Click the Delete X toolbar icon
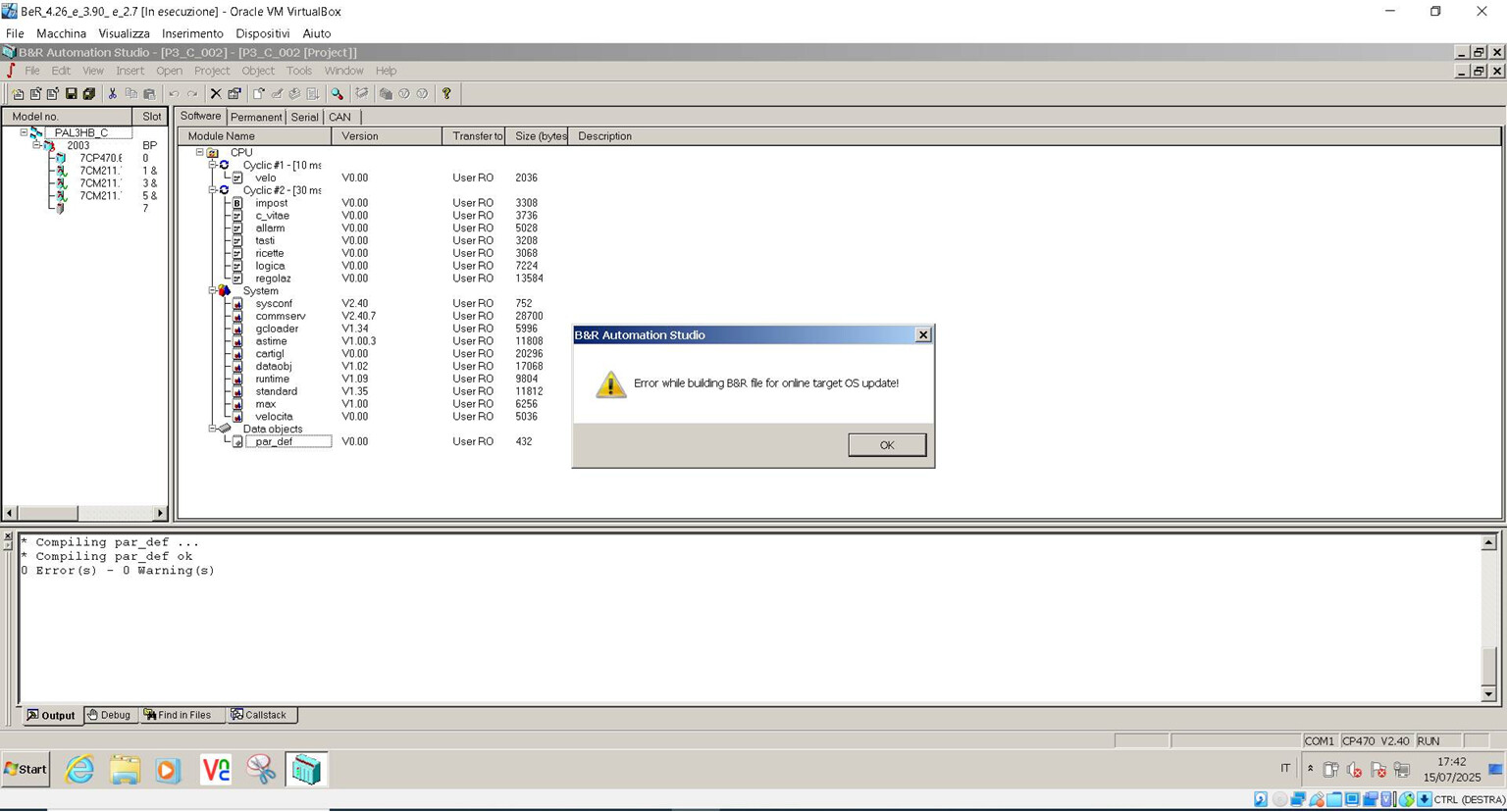The height and width of the screenshot is (812, 1508). 216,94
